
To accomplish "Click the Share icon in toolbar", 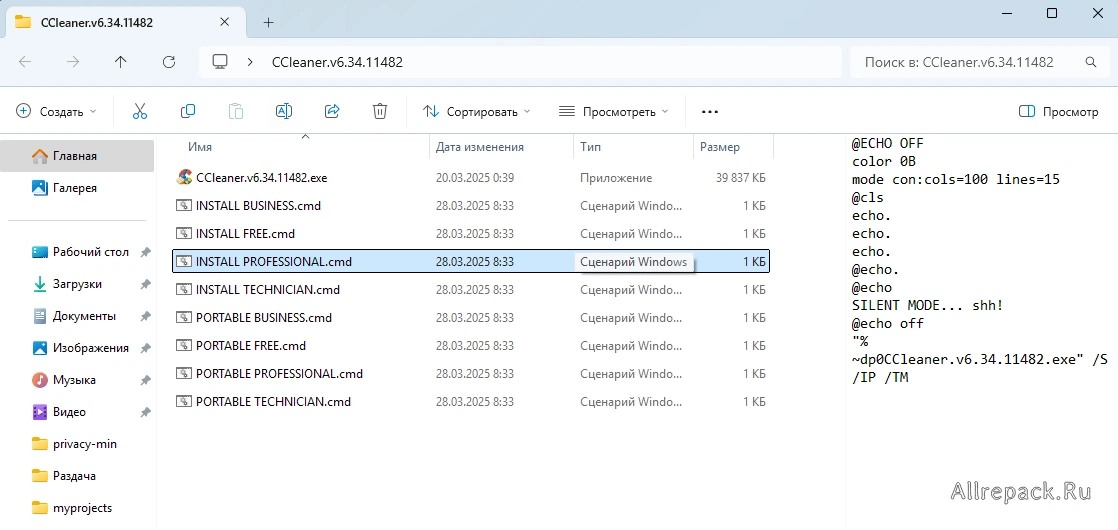I will (x=332, y=111).
